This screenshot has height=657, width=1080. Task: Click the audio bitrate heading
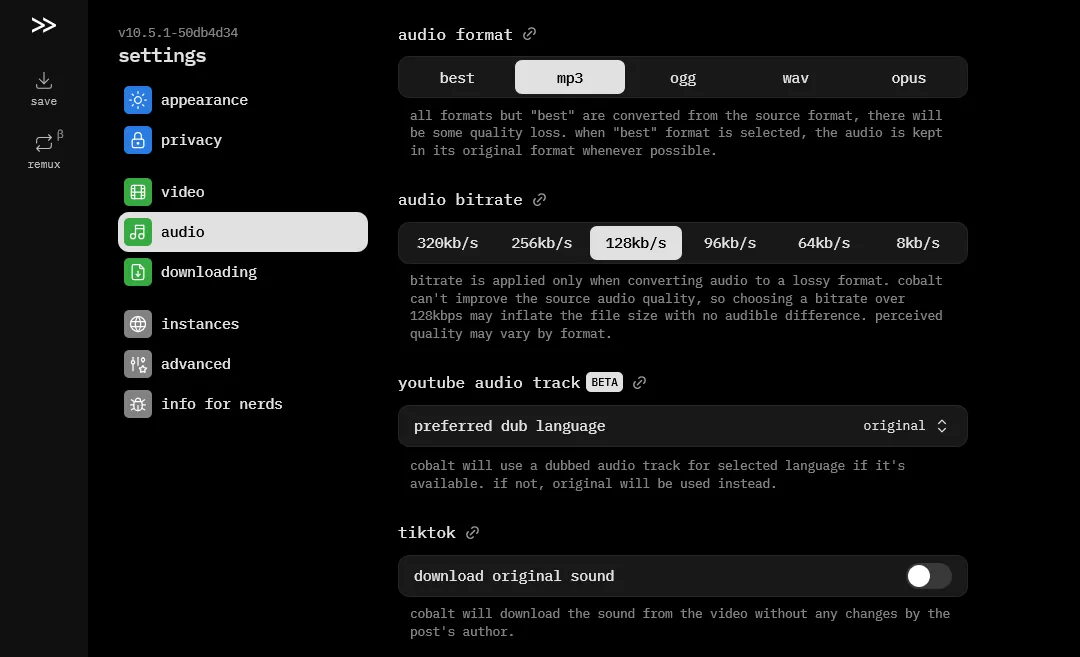[460, 200]
